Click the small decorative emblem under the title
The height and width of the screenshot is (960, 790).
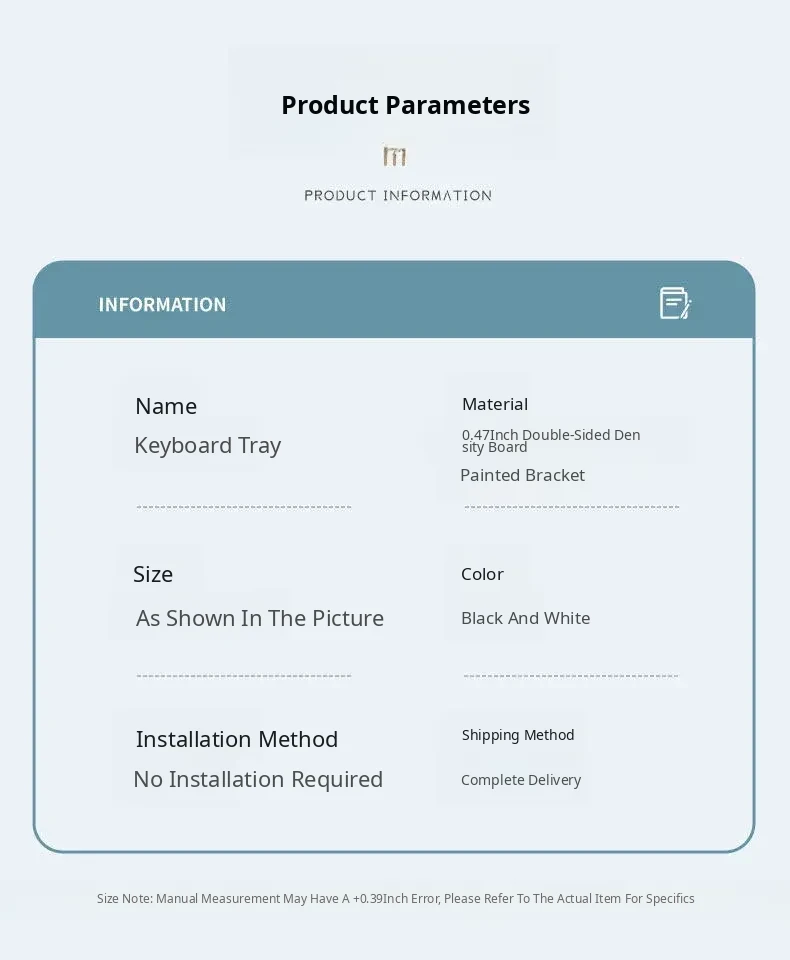pyautogui.click(x=395, y=156)
